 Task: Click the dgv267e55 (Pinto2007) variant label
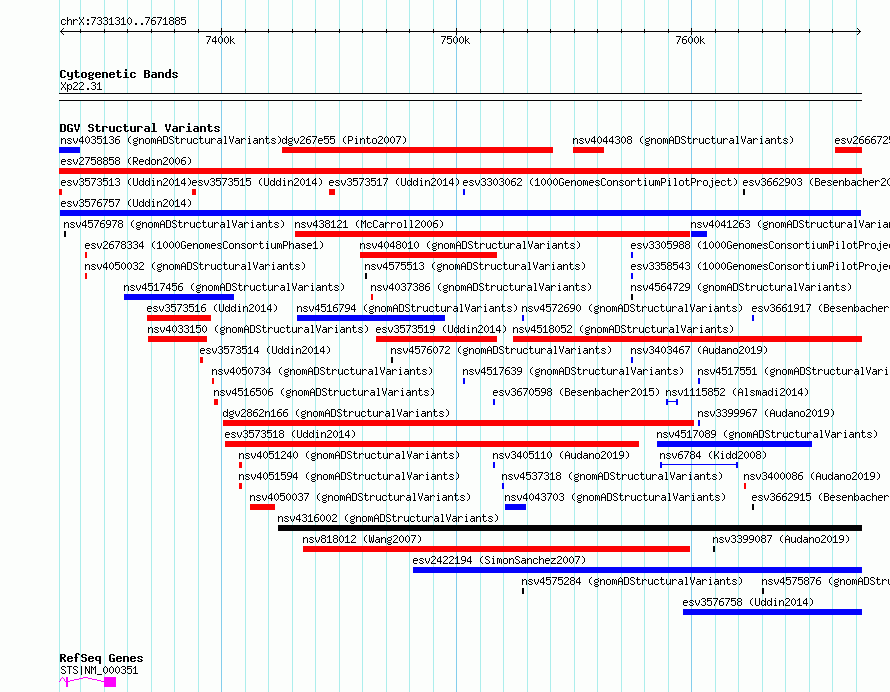pyautogui.click(x=345, y=140)
